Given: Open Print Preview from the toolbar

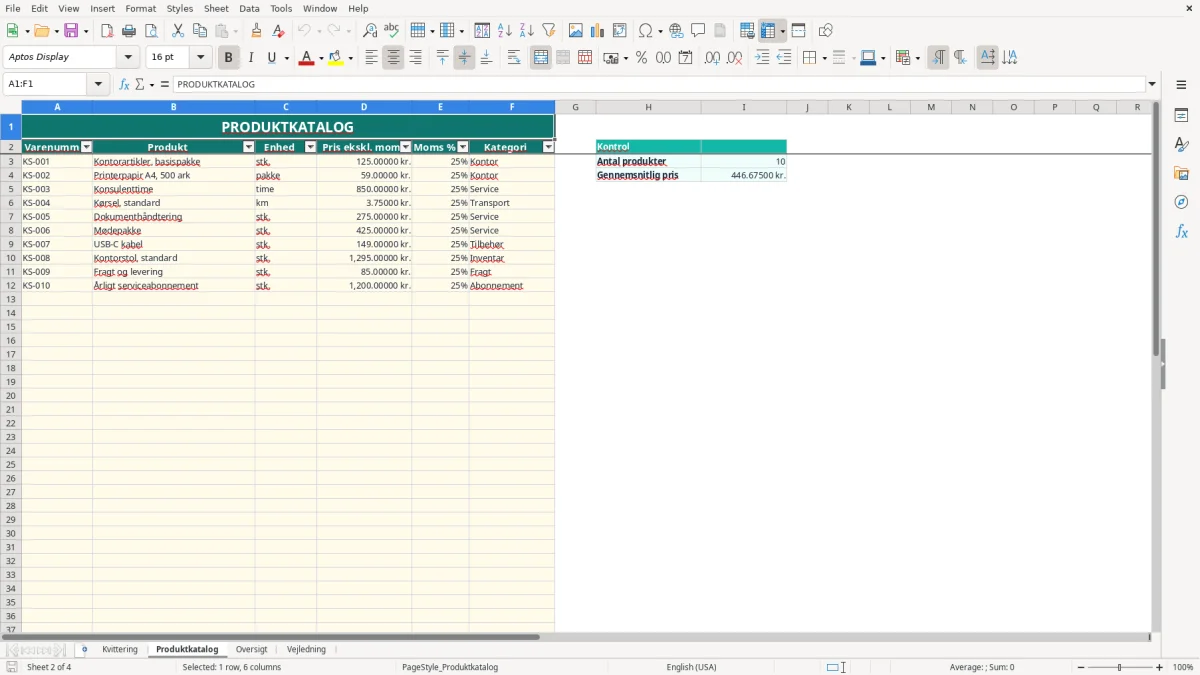Looking at the screenshot, I should tap(150, 31).
